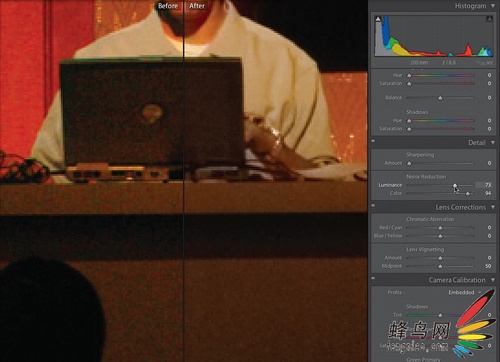Click the Split Toning Balance slider handle
The image size is (500, 362).
tap(440, 98)
